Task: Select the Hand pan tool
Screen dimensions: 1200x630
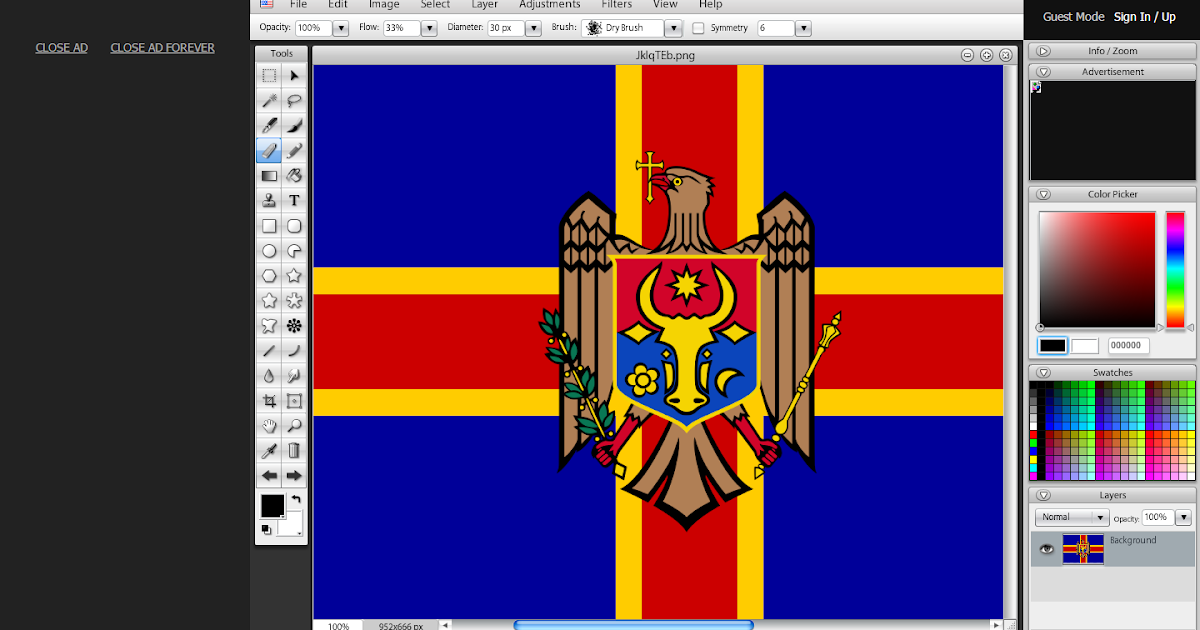Action: click(x=269, y=425)
